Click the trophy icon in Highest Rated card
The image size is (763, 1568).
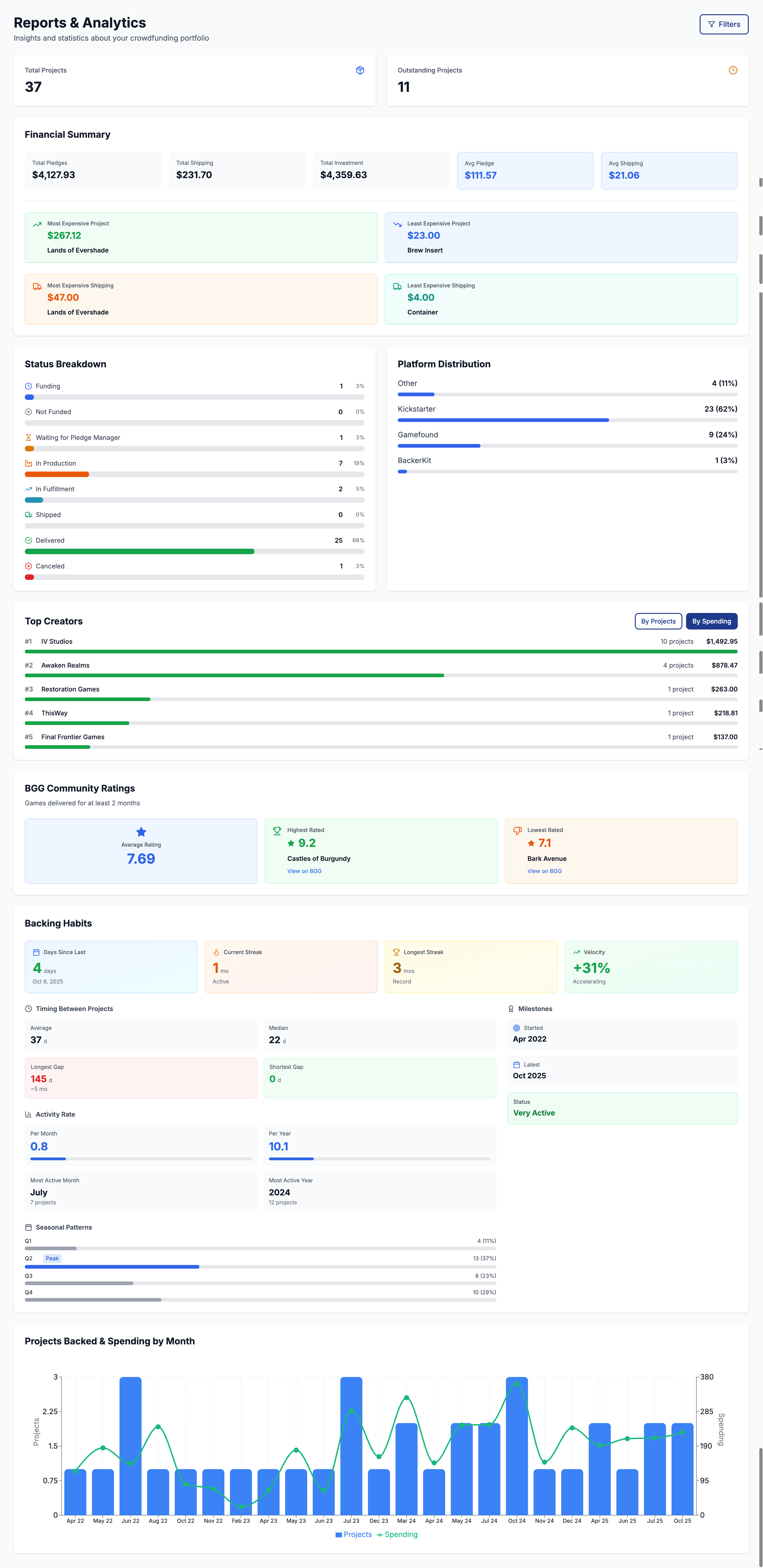point(277,830)
